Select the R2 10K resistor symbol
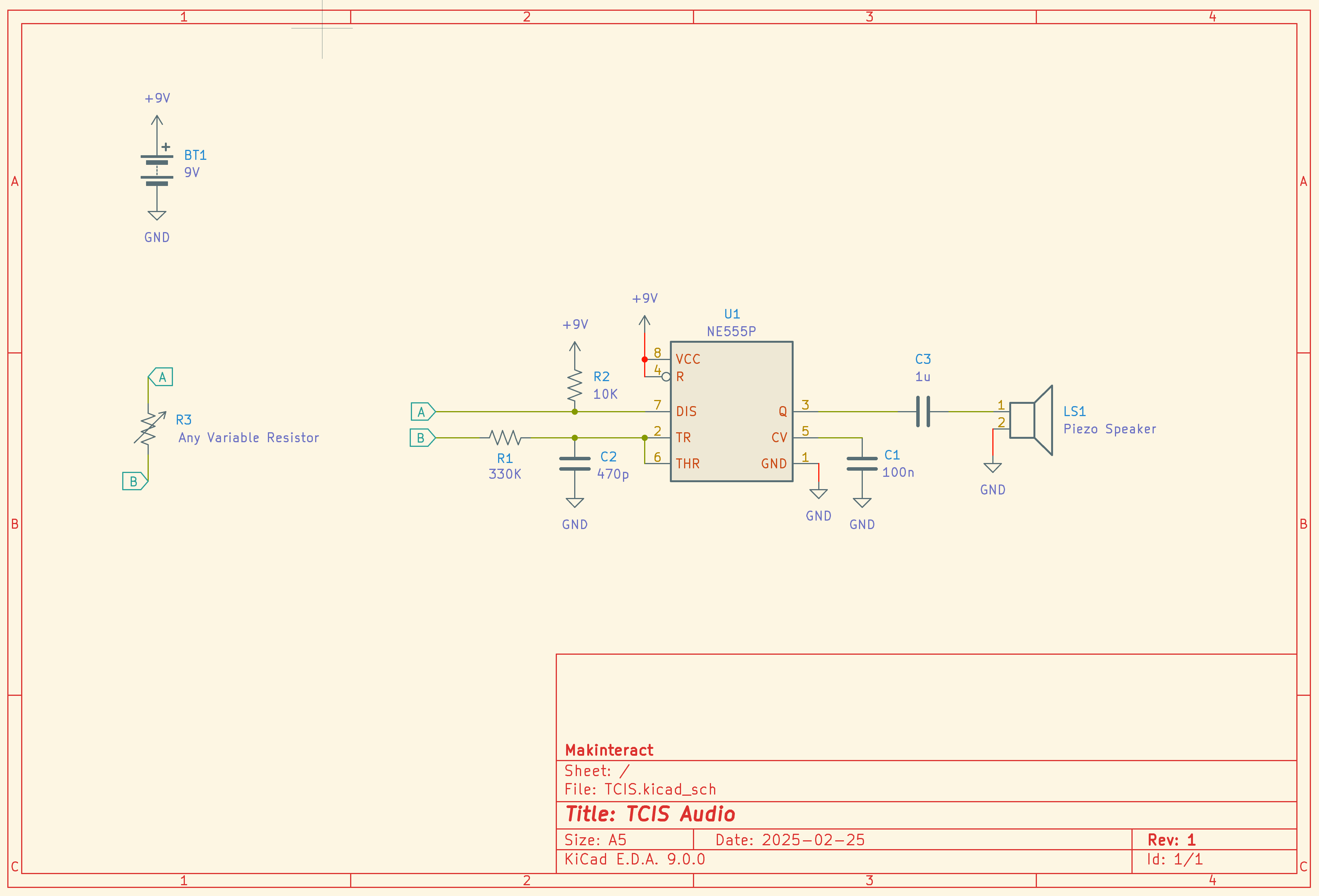1319x896 pixels. 575,386
